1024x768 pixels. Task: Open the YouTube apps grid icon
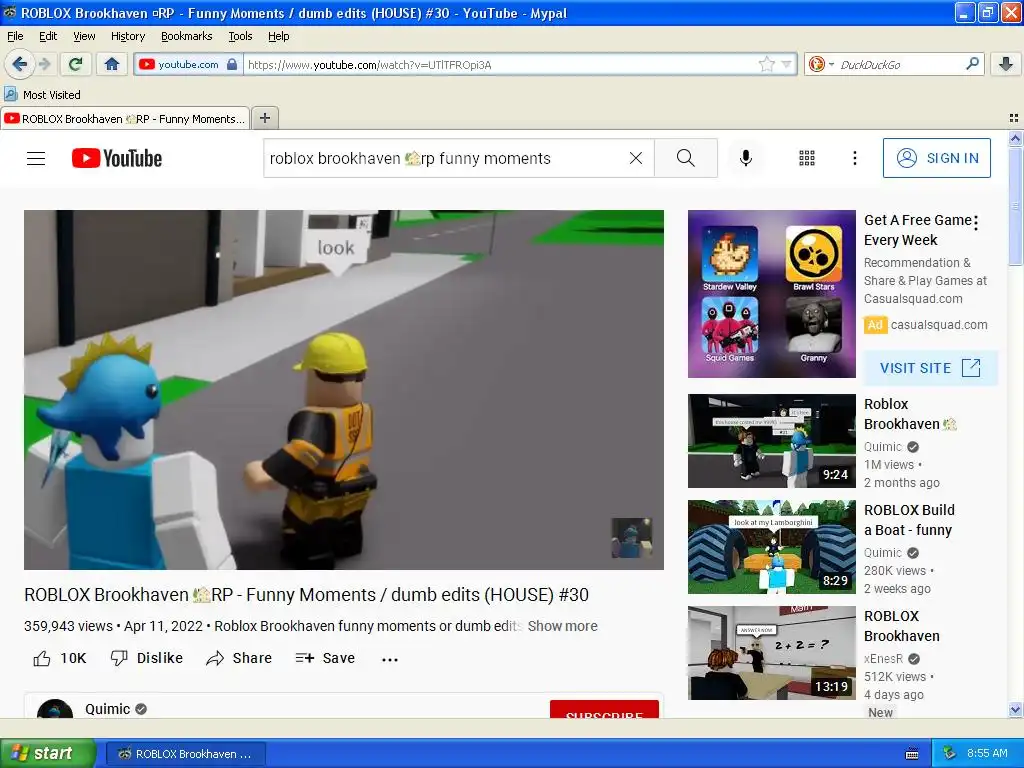click(807, 158)
